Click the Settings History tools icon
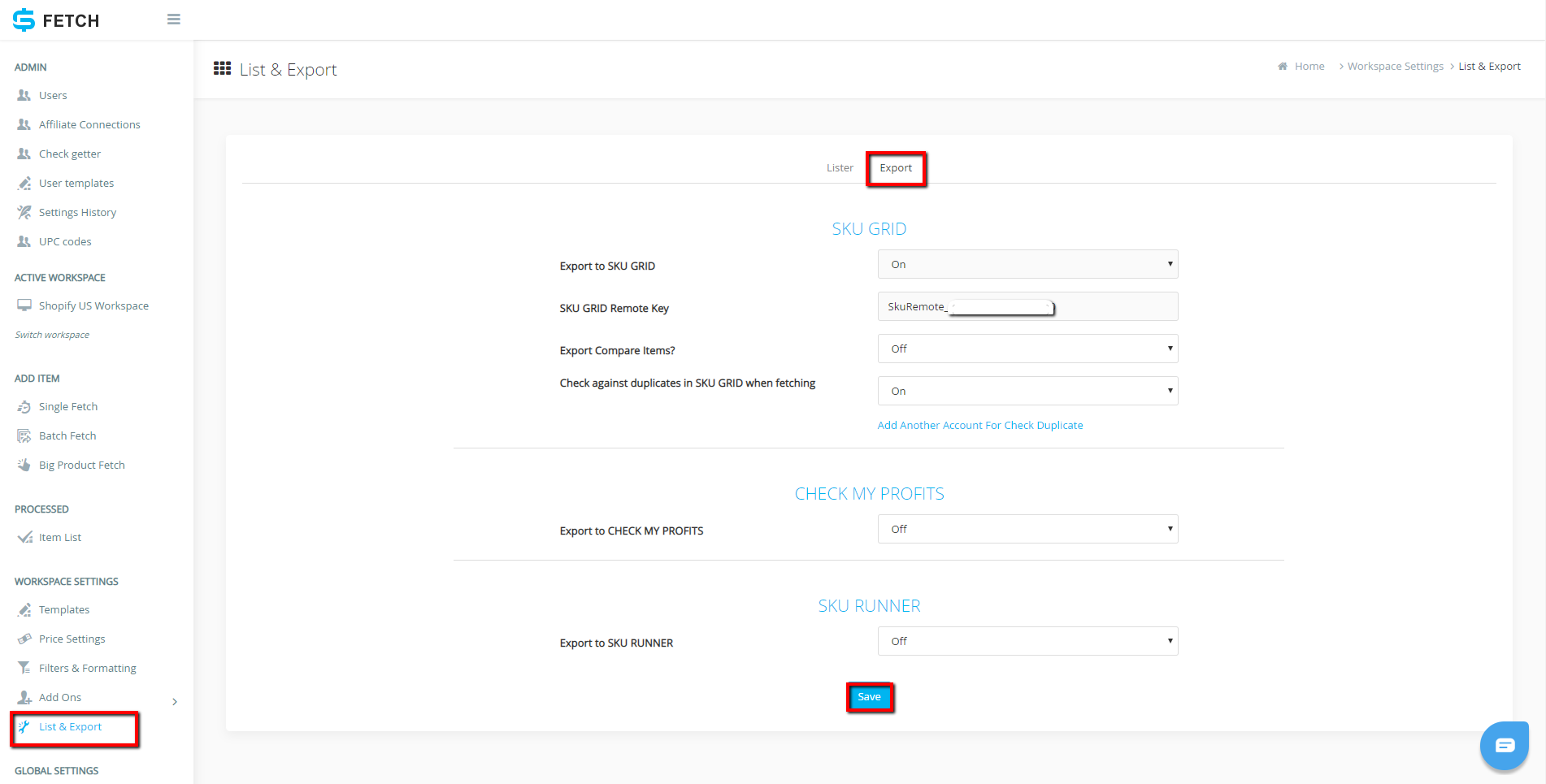This screenshot has height=784, width=1546. click(24, 212)
